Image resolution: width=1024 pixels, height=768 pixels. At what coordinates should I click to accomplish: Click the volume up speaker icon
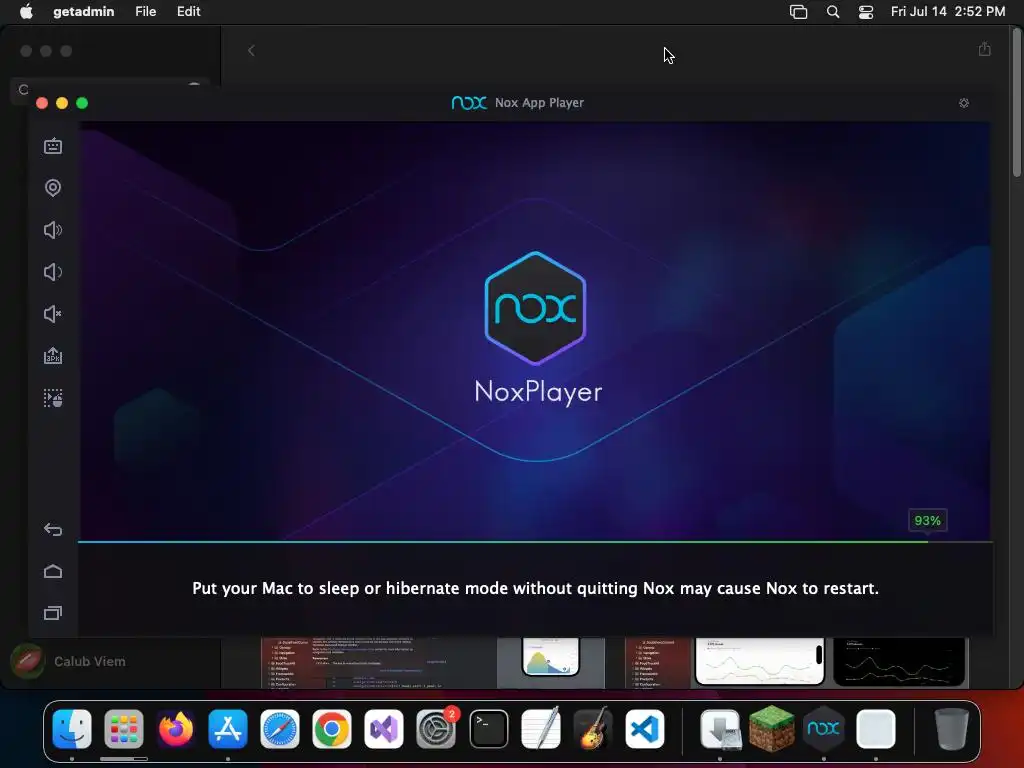[53, 230]
